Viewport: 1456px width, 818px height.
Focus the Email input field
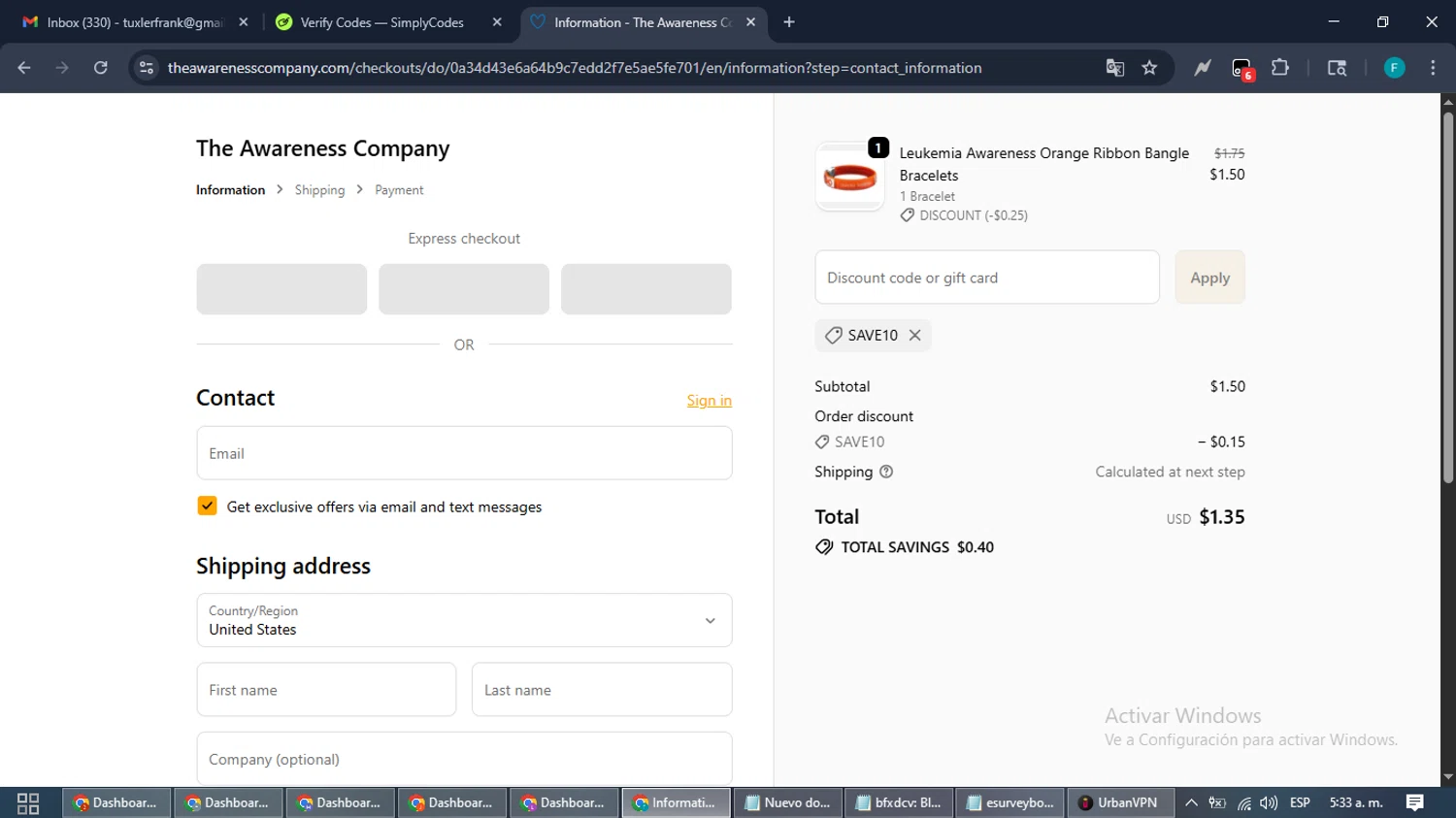click(464, 453)
